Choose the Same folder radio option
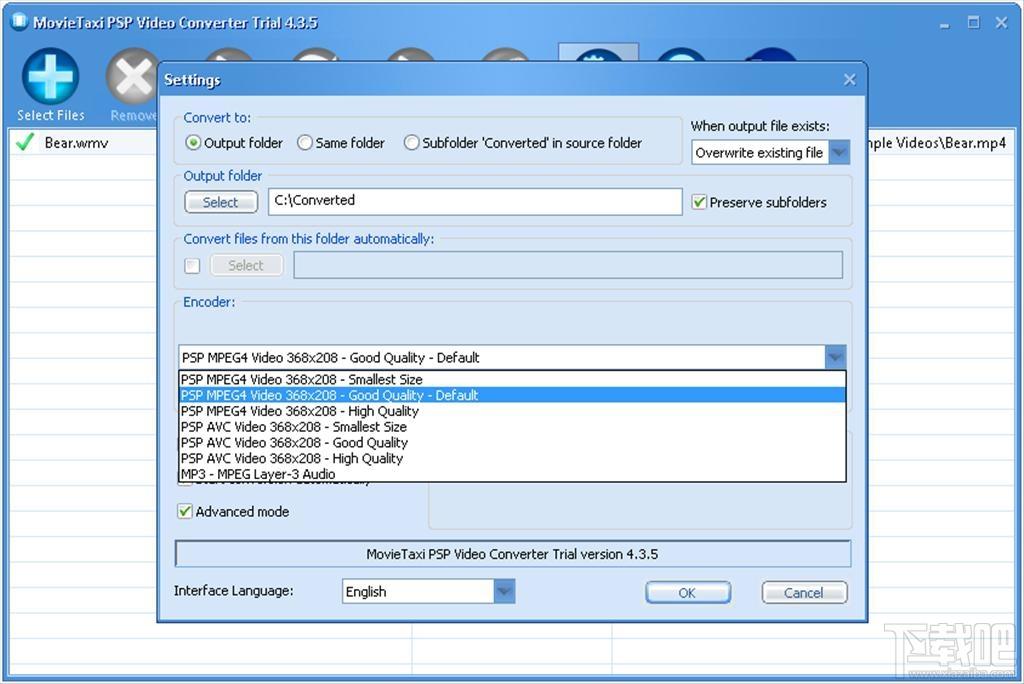This screenshot has height=684, width=1024. [305, 142]
